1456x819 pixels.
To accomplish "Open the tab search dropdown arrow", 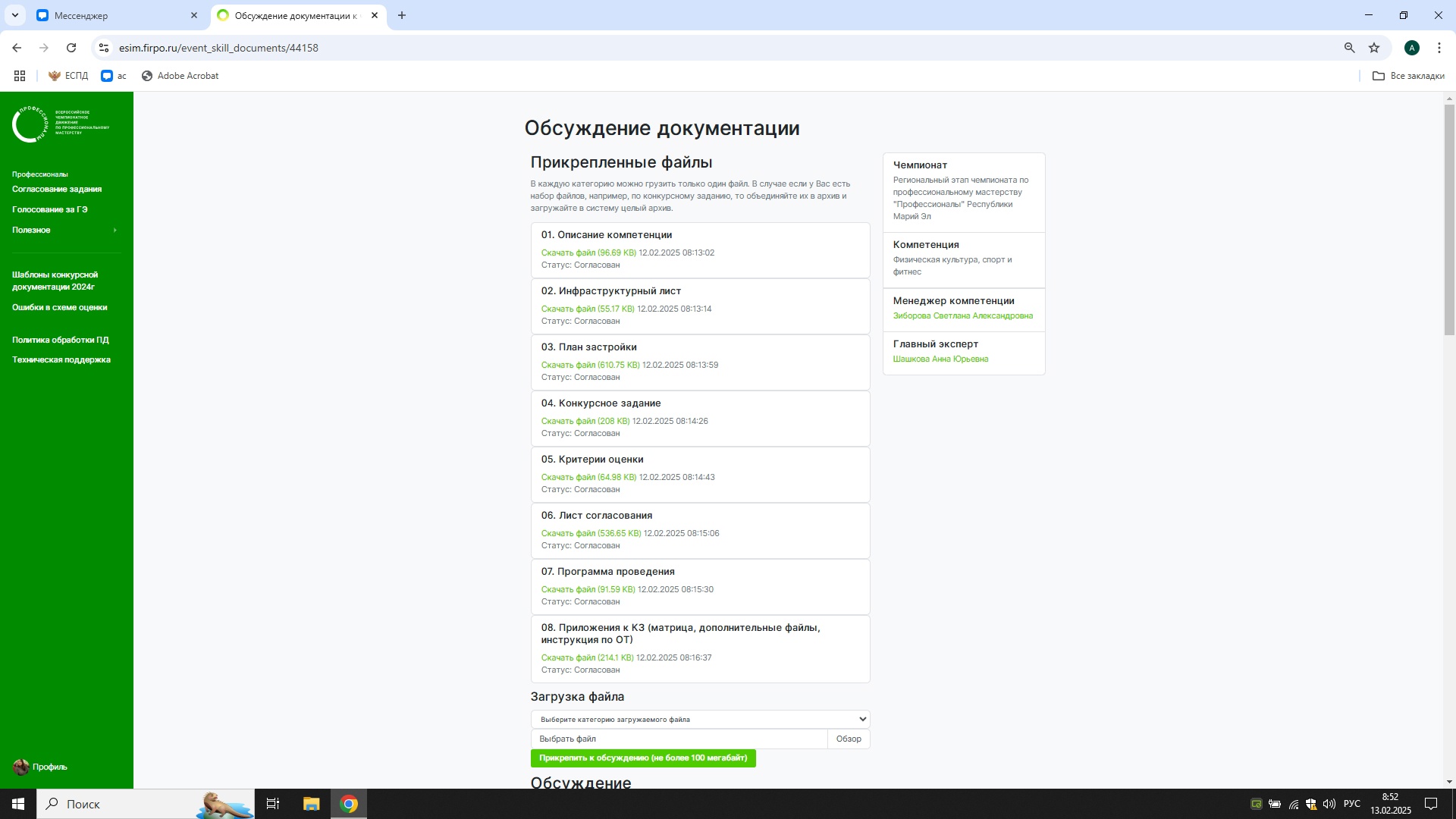I will [14, 15].
